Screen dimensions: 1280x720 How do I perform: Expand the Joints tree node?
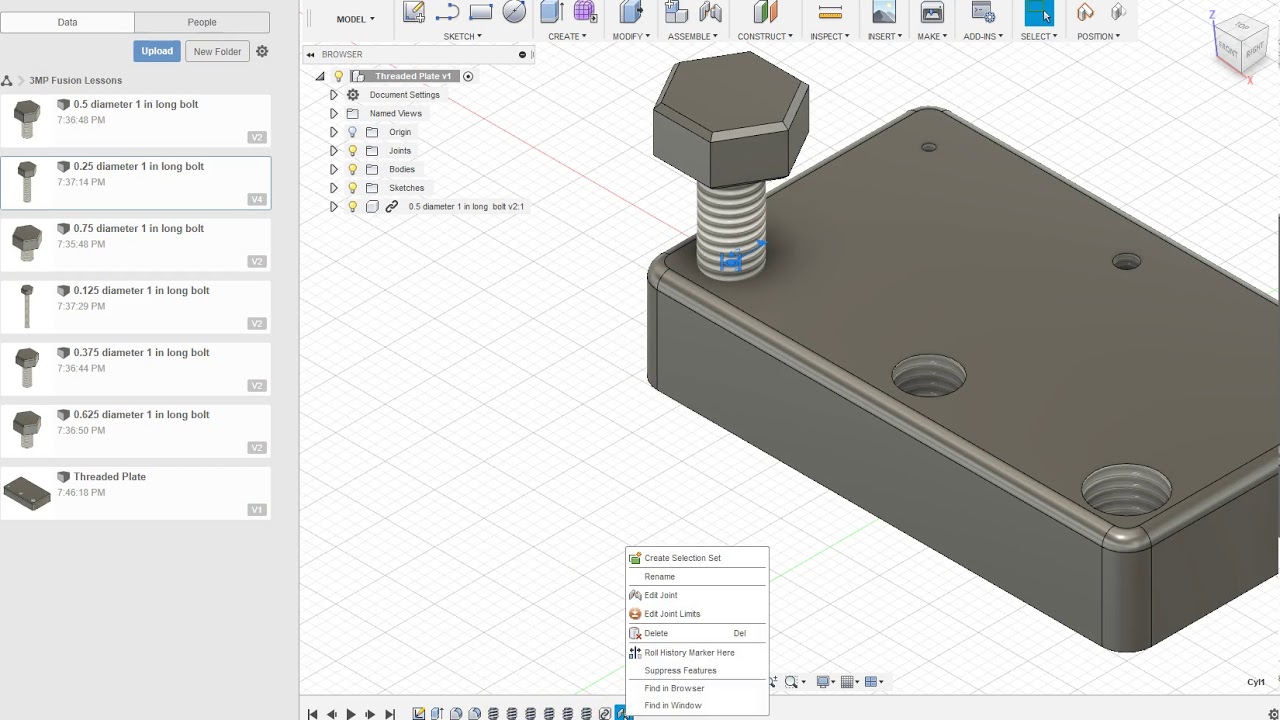click(334, 150)
